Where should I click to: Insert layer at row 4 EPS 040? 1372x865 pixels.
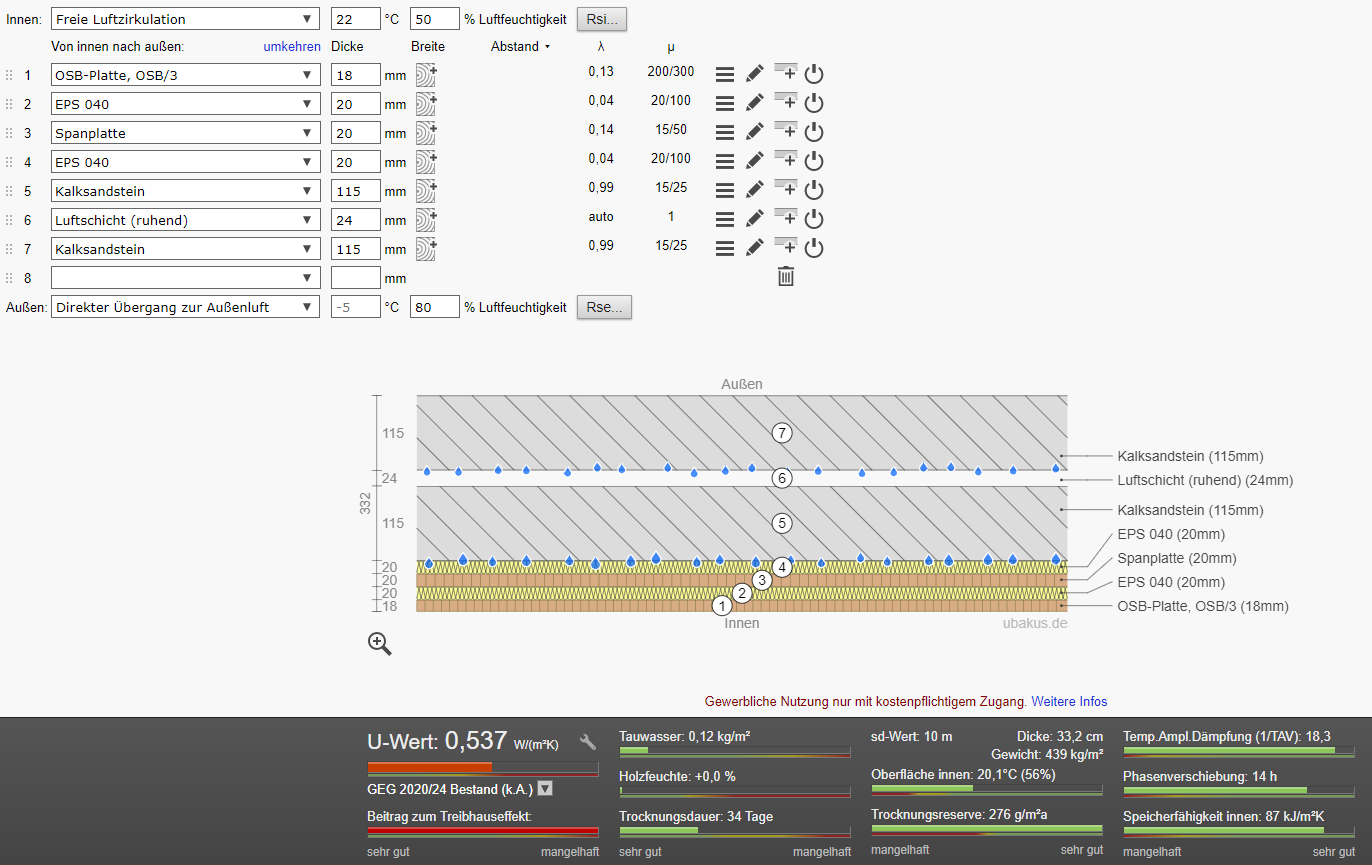click(x=785, y=159)
